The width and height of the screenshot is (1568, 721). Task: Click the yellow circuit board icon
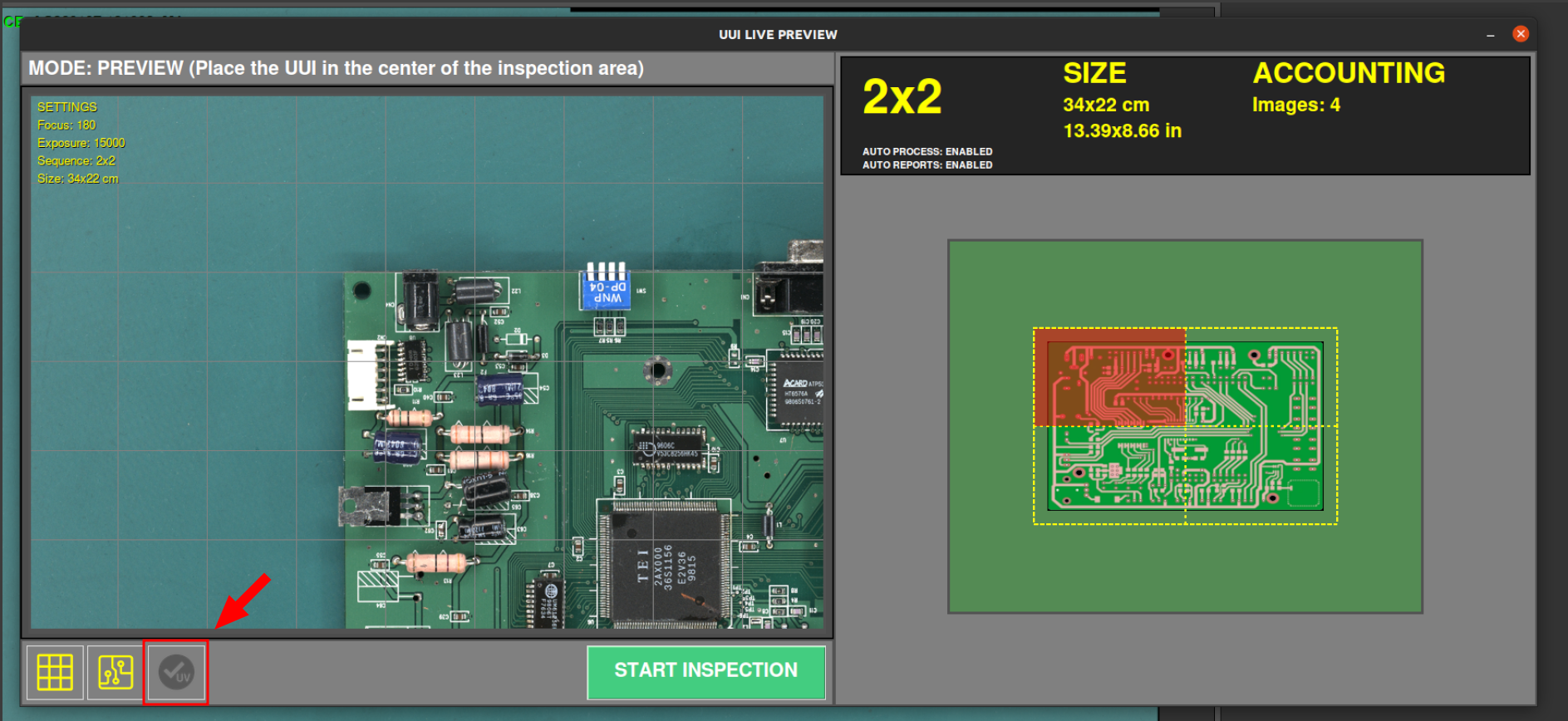(x=116, y=672)
